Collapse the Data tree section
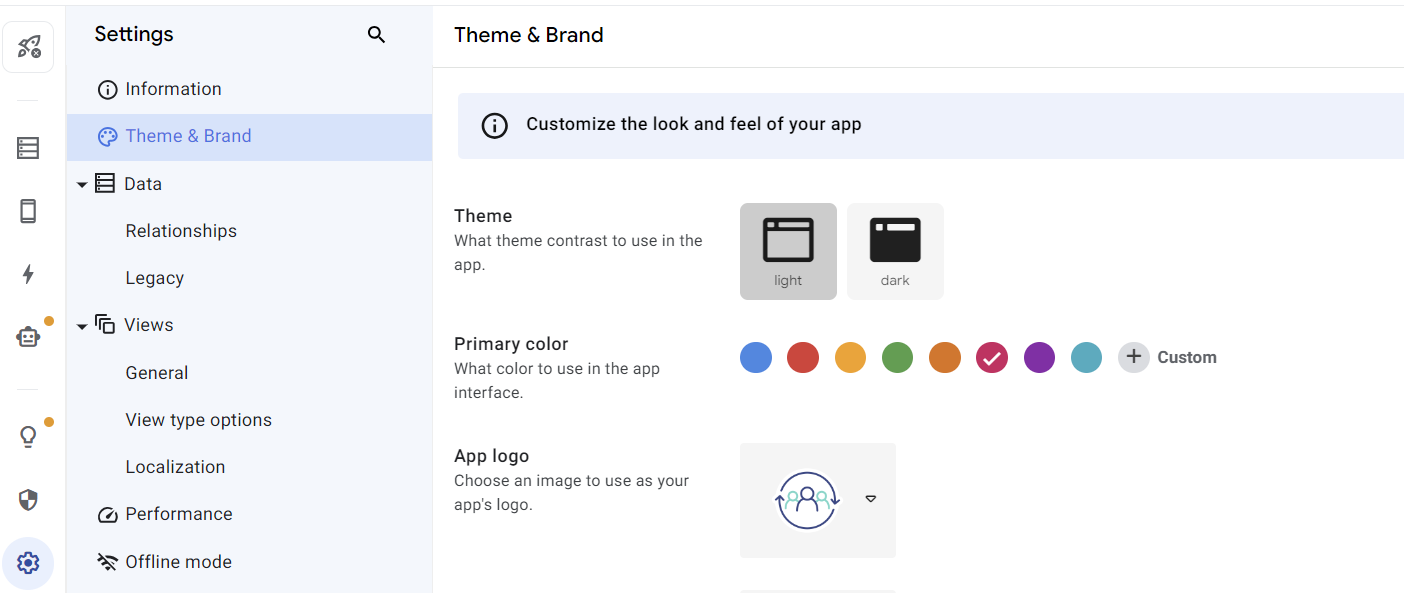 (82, 185)
